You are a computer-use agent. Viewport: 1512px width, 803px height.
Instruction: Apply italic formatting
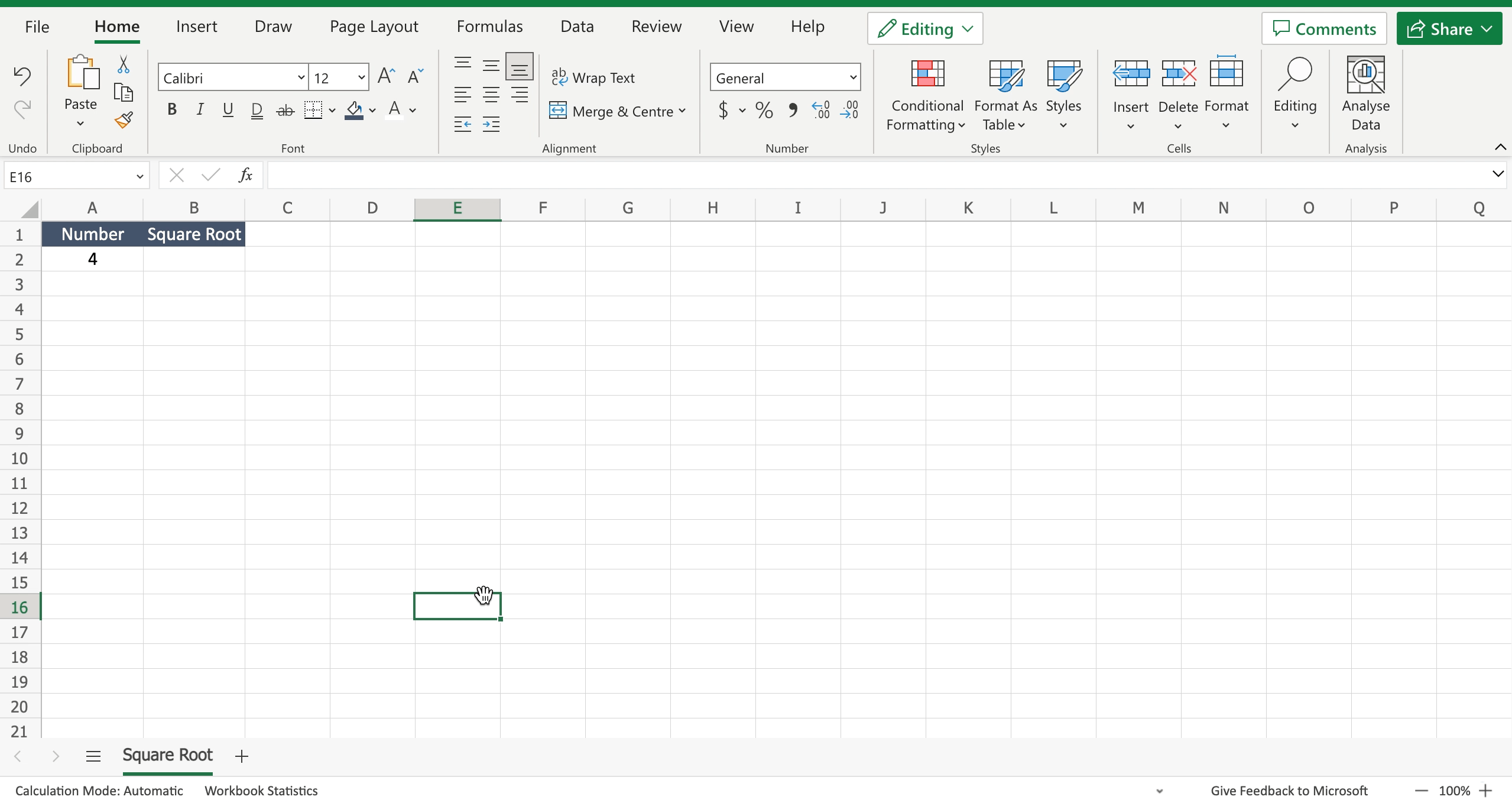(x=199, y=109)
